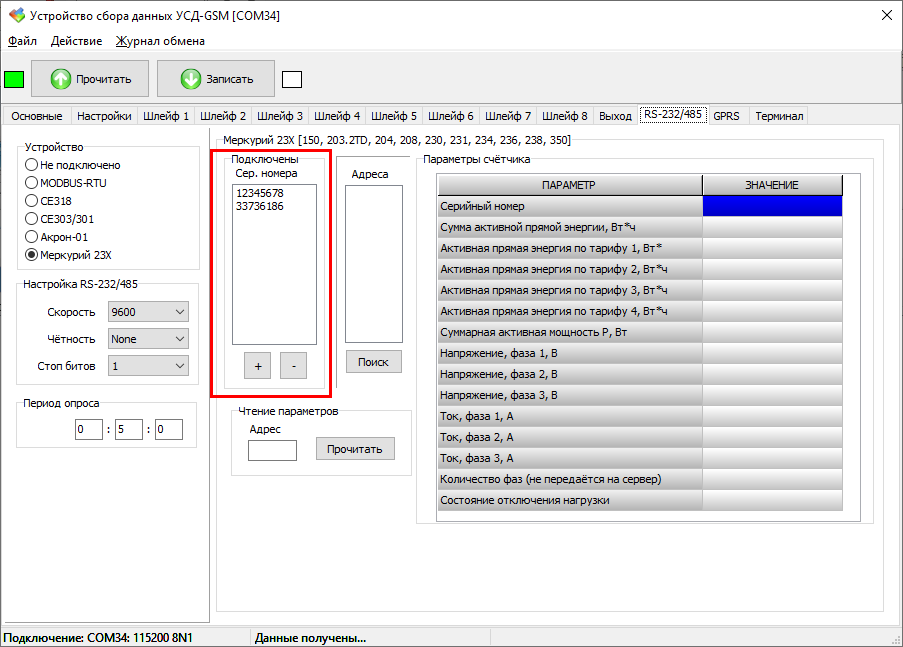Click Прочитать toolbar button with up arrow
The width and height of the screenshot is (903, 647).
(x=90, y=79)
